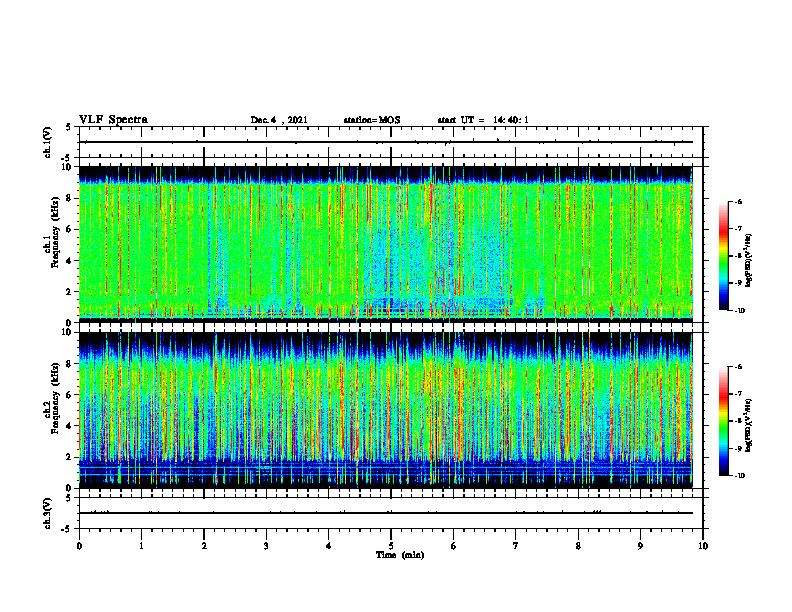Click the "-5" tick on ch.3(V) axis
Viewport: 792px width, 612px height.
[67, 529]
